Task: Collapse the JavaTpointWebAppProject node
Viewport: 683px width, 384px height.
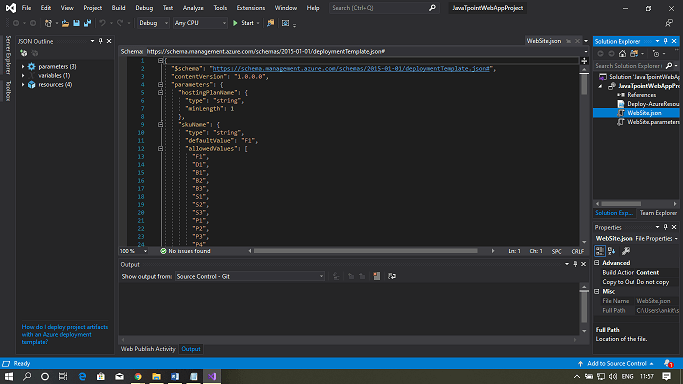Action: pyautogui.click(x=600, y=86)
